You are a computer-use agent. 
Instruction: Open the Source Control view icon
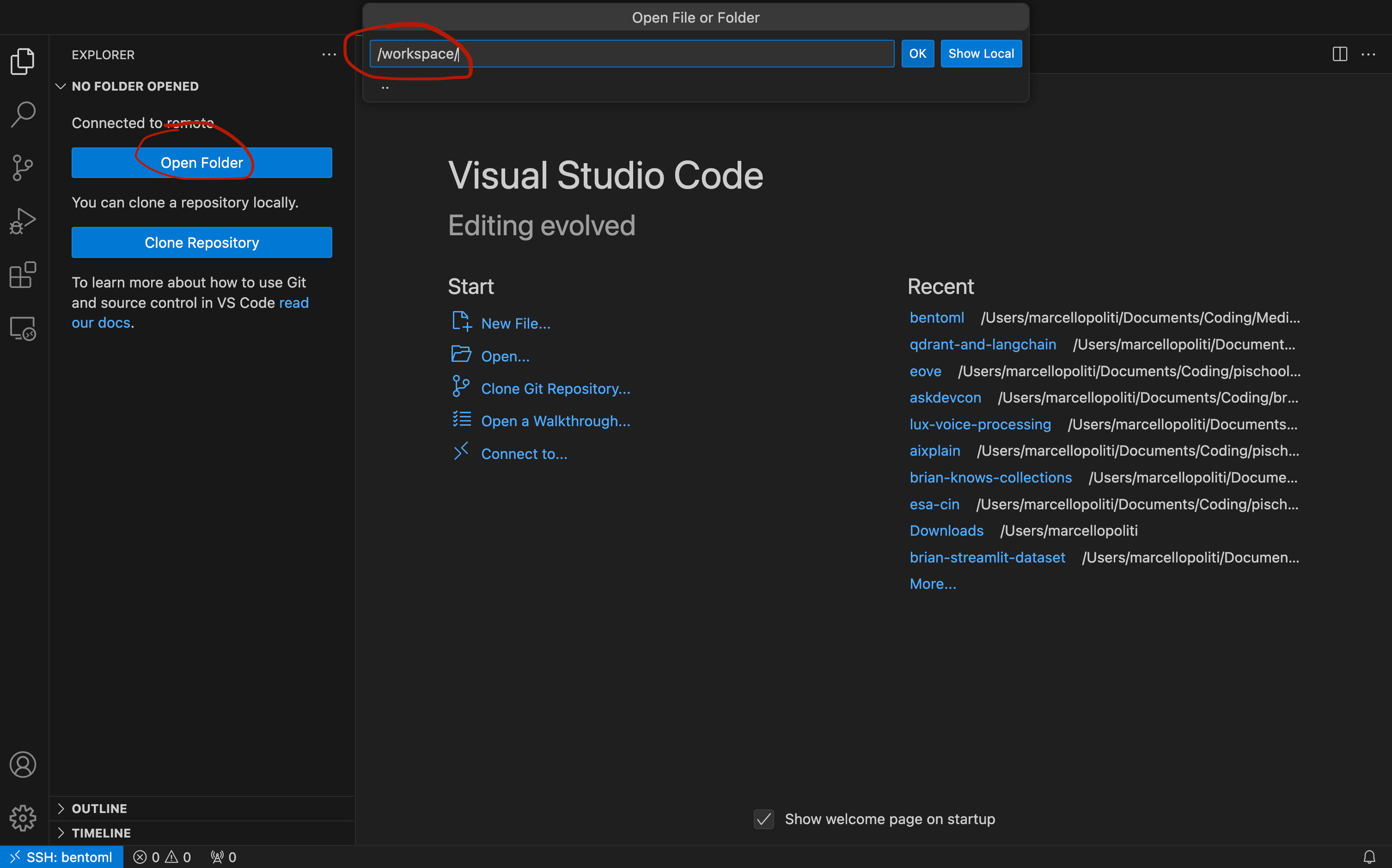(23, 168)
